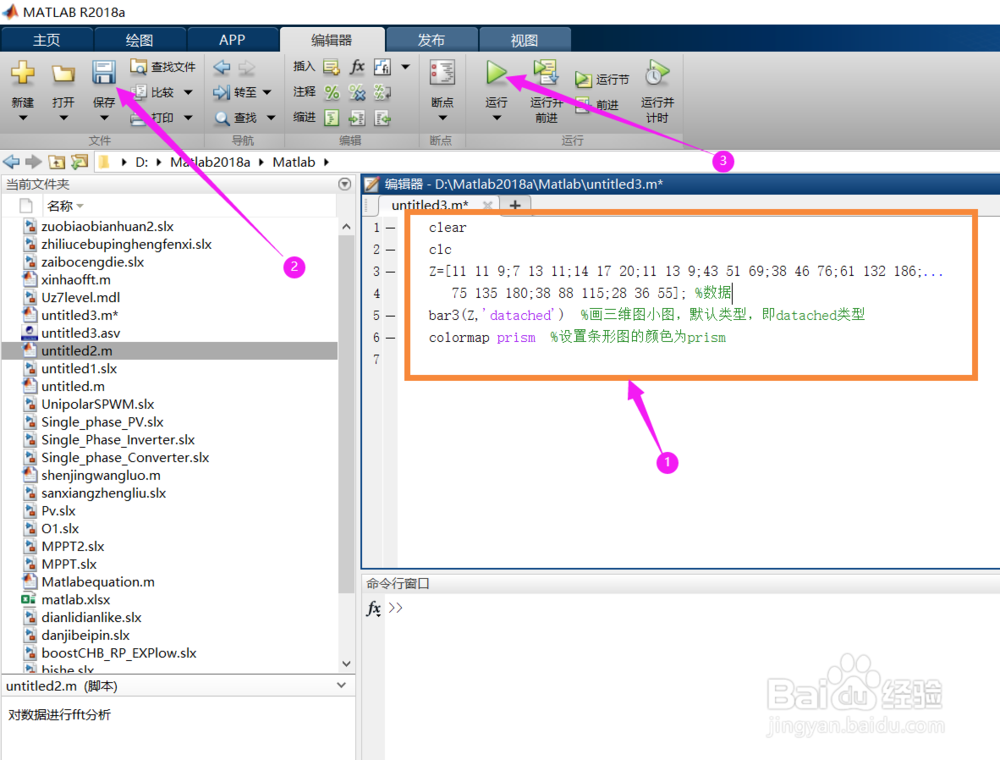The width and height of the screenshot is (1000, 760).
Task: Add a new editor tab with plus
Action: click(x=515, y=205)
